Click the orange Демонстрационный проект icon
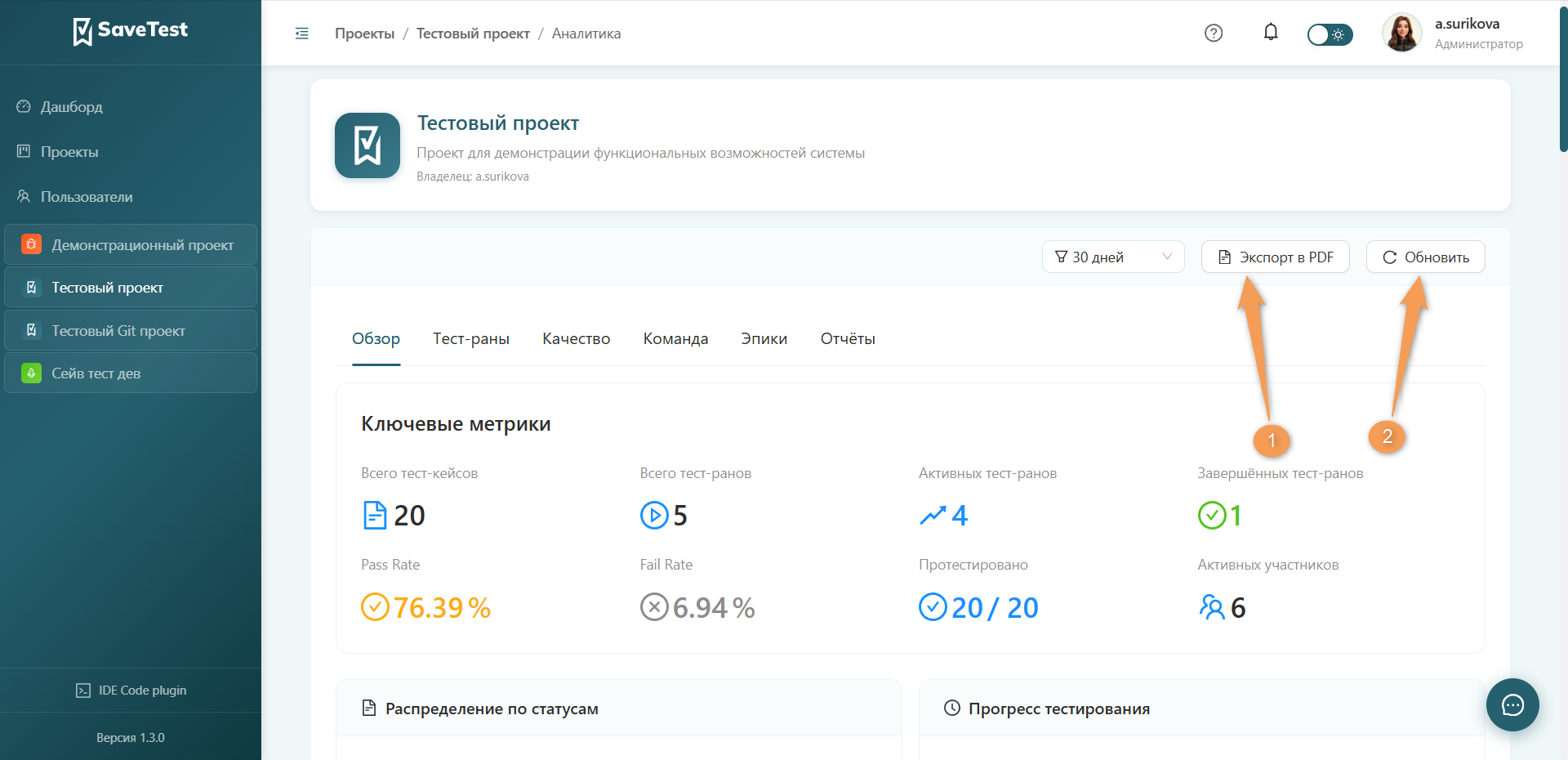1568x760 pixels. pos(31,244)
